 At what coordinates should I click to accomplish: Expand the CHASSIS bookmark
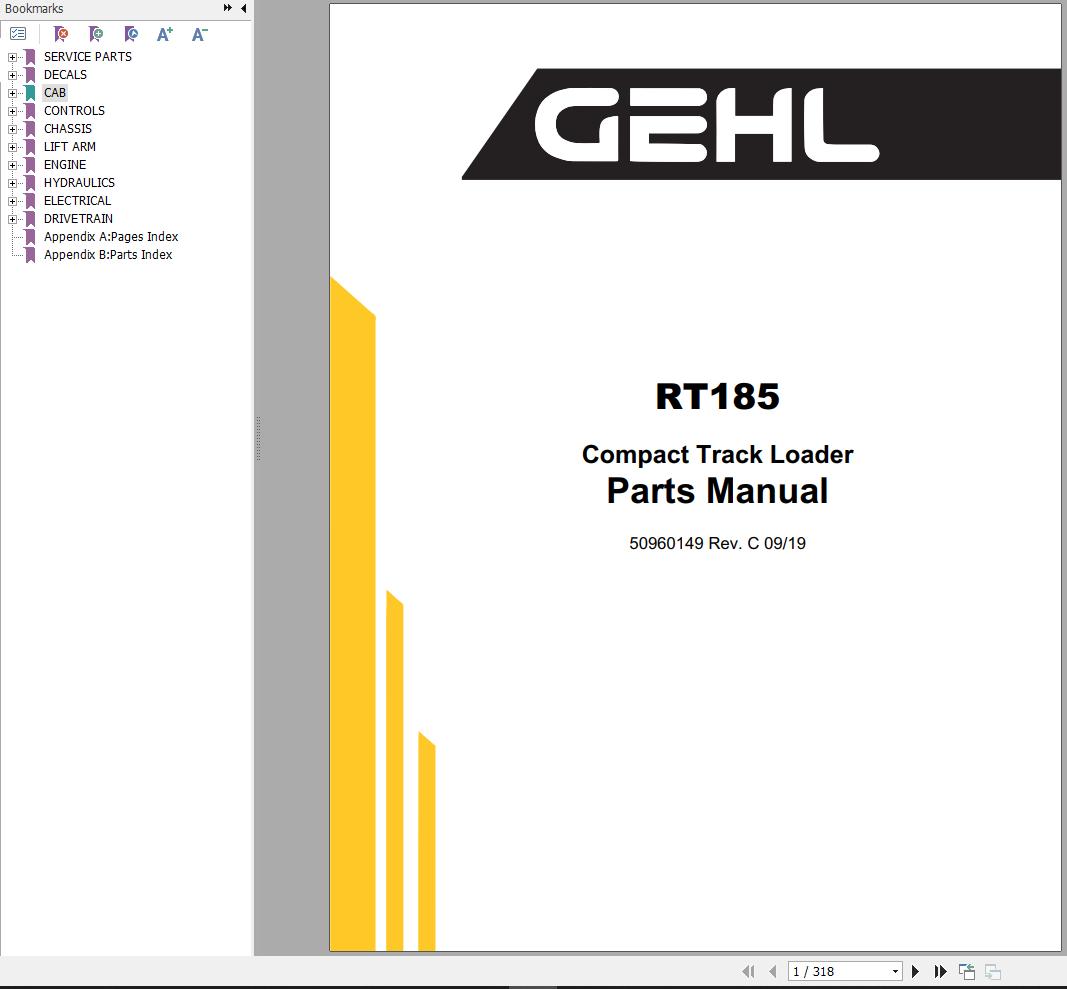[x=12, y=129]
